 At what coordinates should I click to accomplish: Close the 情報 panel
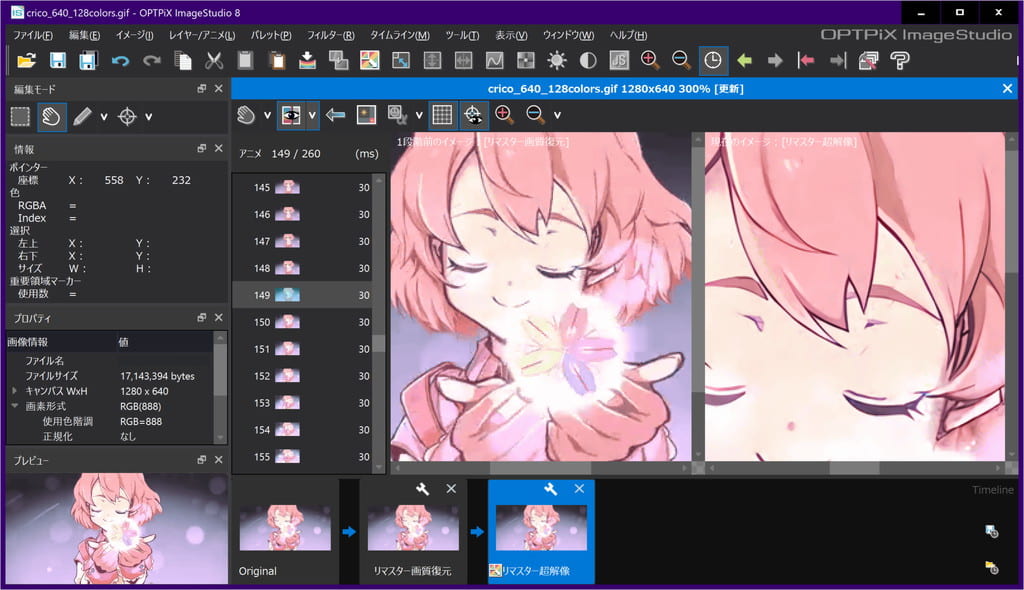pyautogui.click(x=219, y=148)
